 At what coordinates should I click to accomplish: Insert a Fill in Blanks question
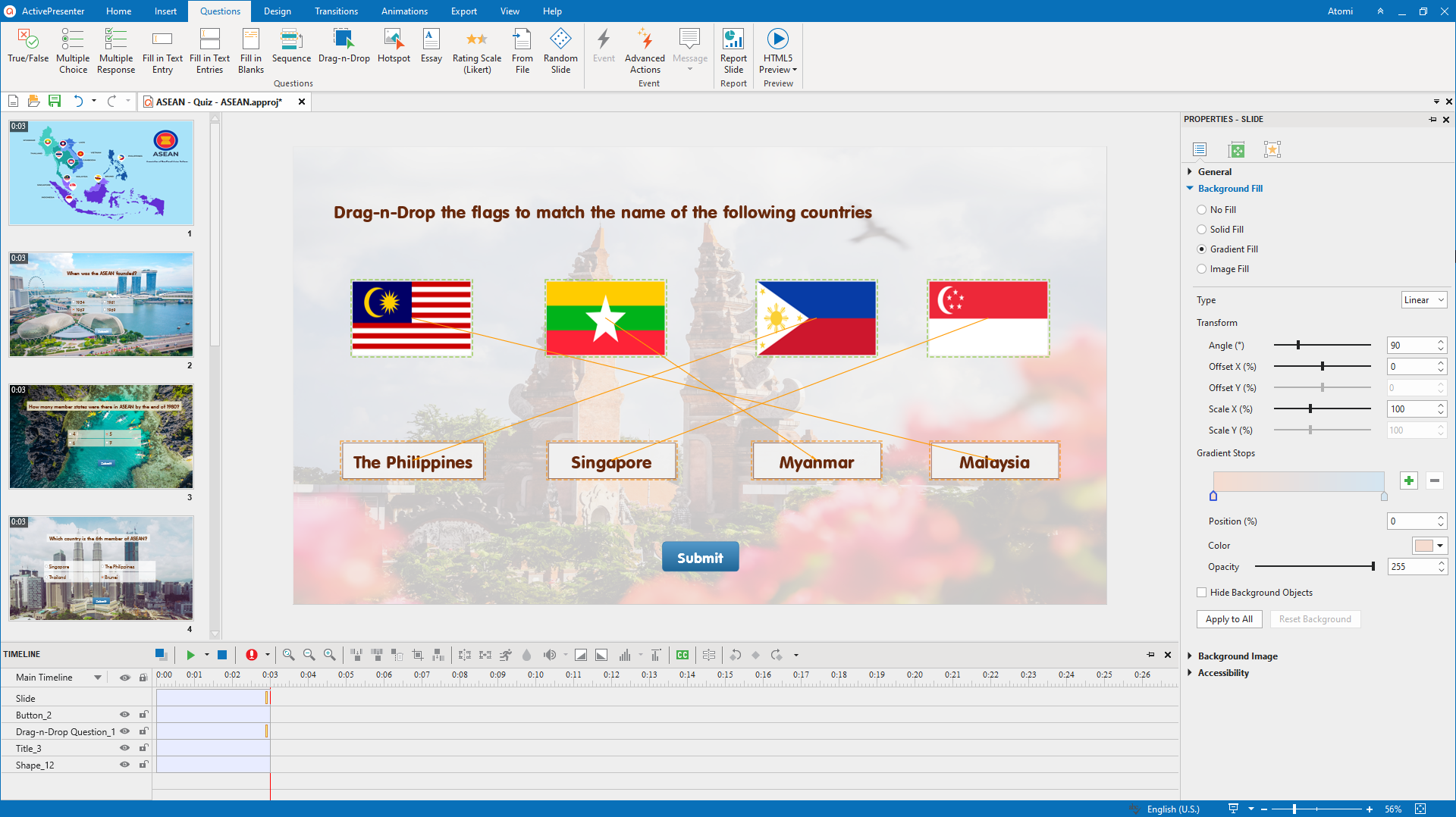[251, 50]
